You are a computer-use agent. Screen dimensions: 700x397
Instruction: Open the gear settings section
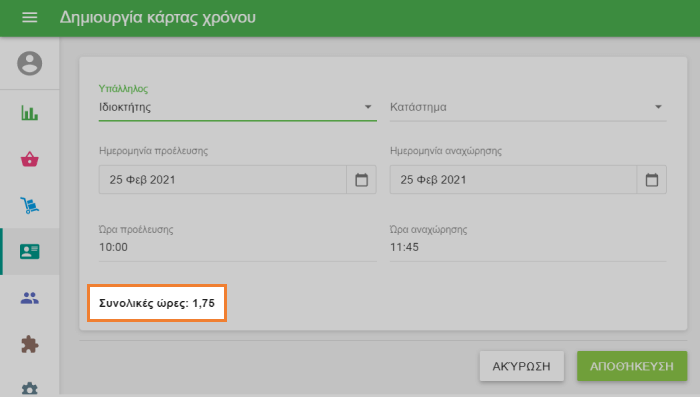(x=29, y=389)
